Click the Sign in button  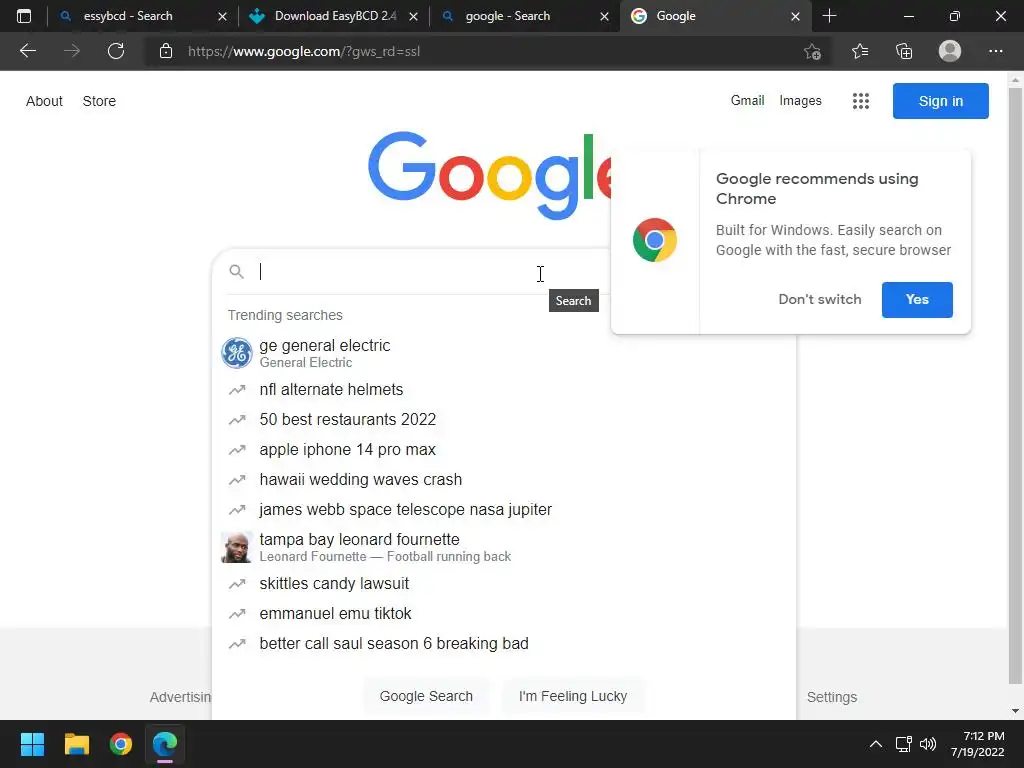click(940, 101)
